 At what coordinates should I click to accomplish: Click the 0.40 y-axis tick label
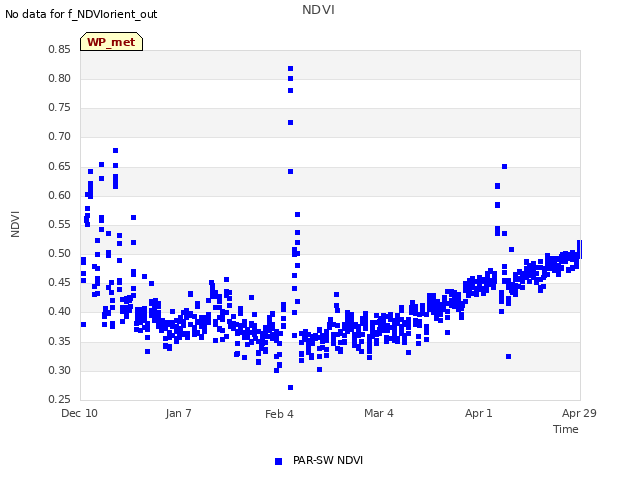pyautogui.click(x=60, y=311)
